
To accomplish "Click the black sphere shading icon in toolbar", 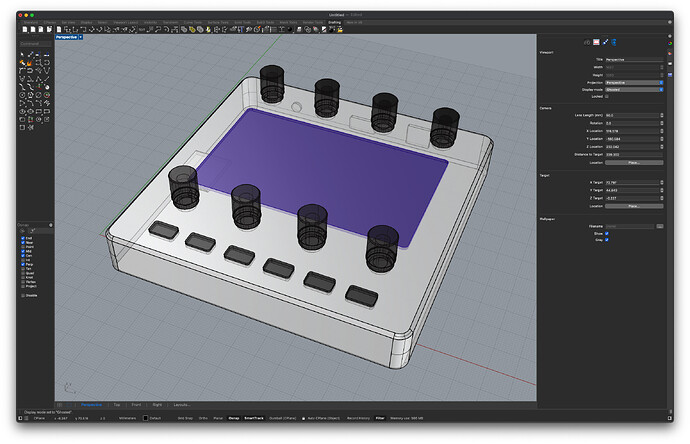I will [290, 29].
